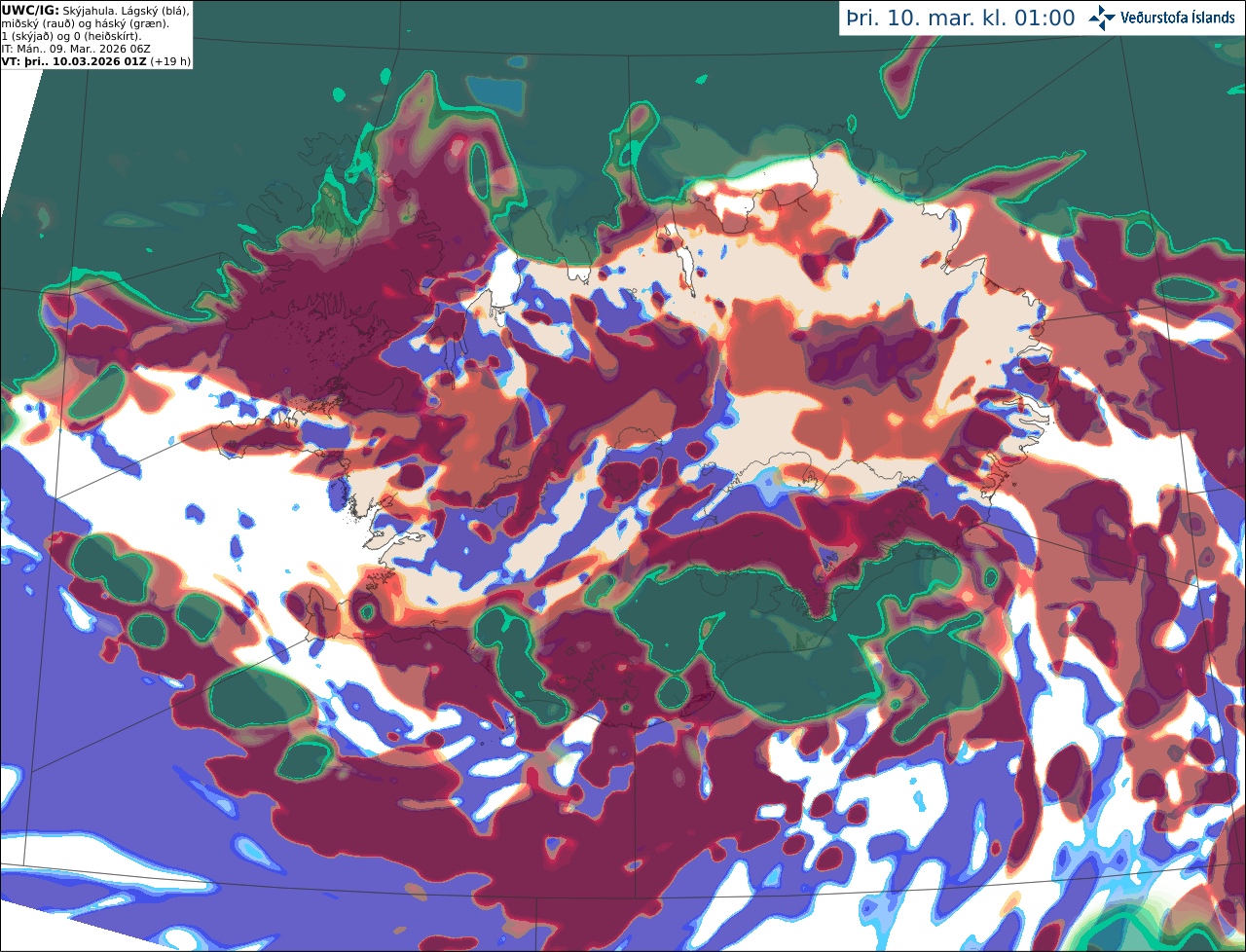Click the 'Veðurstofa Íslands' name text
Screen dimensions: 1246x952
point(1178,18)
